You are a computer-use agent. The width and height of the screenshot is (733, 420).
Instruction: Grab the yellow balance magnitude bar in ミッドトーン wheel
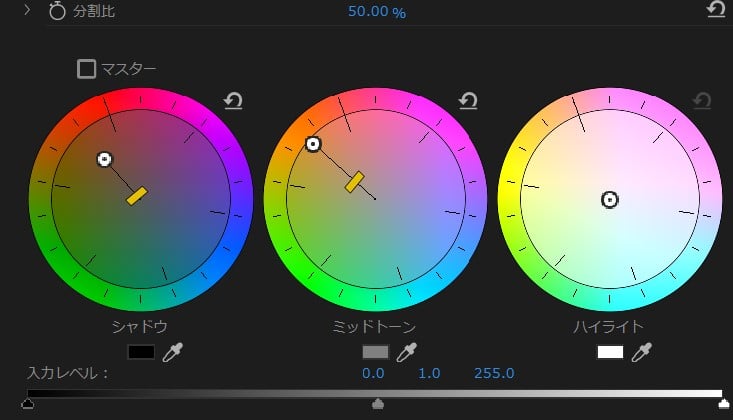pyautogui.click(x=354, y=182)
